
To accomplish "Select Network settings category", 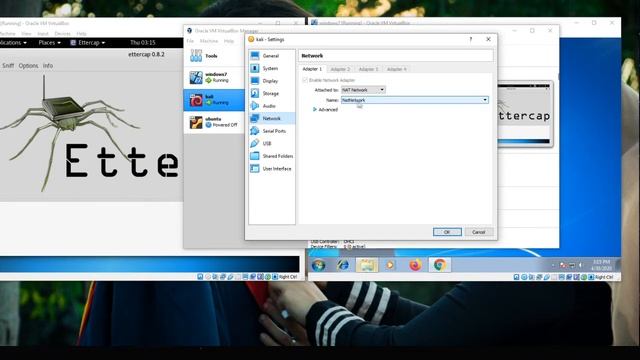I will pos(272,118).
